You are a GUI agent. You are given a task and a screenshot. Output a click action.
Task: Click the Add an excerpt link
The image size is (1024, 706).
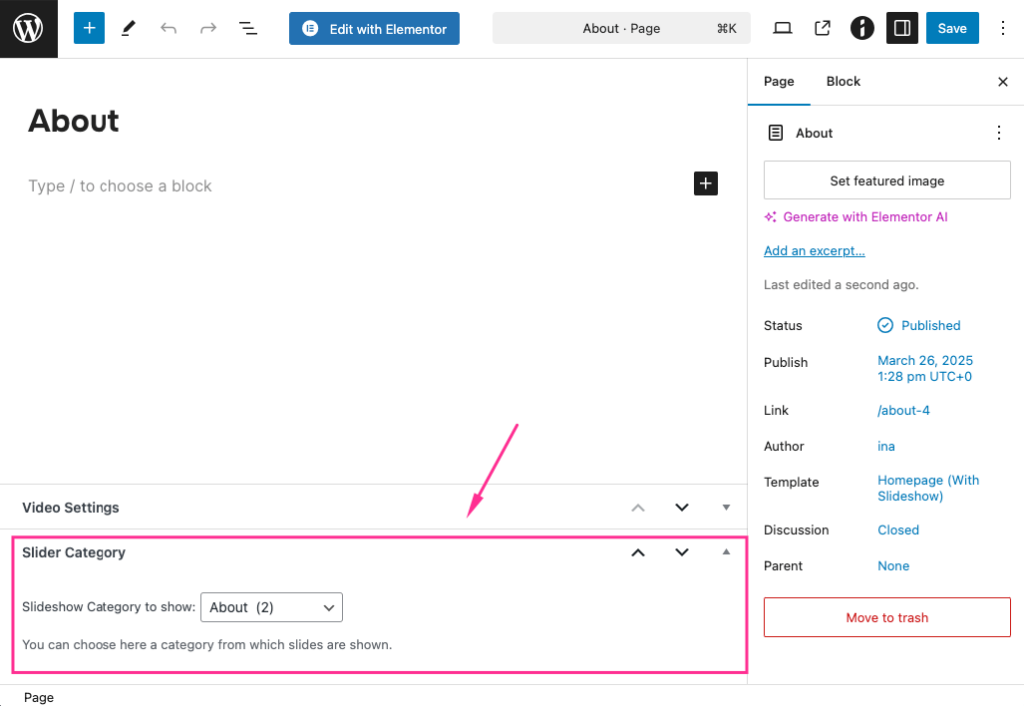pyautogui.click(x=814, y=250)
